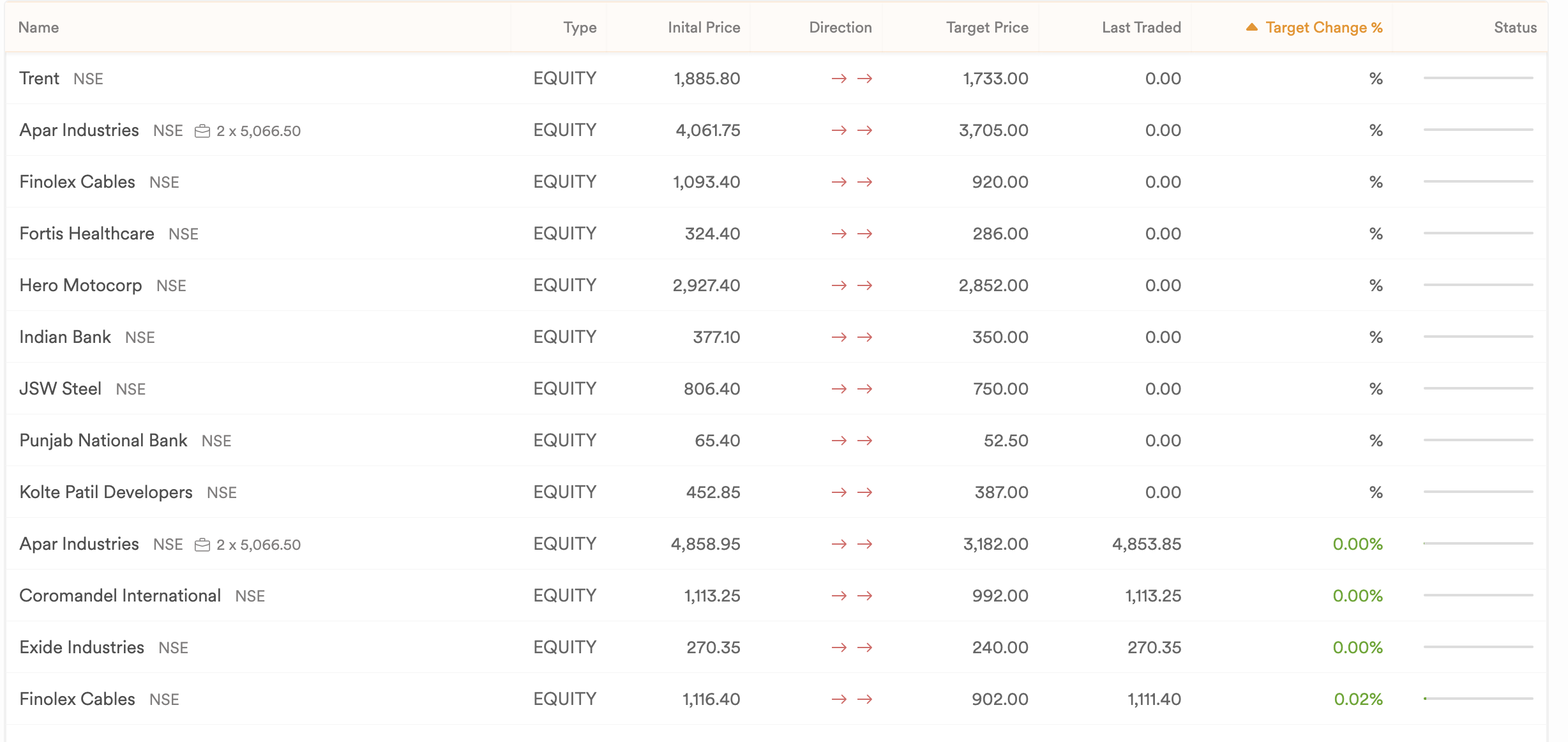The width and height of the screenshot is (1568, 742).
Task: Open Indian Bank stock name
Action: [65, 337]
